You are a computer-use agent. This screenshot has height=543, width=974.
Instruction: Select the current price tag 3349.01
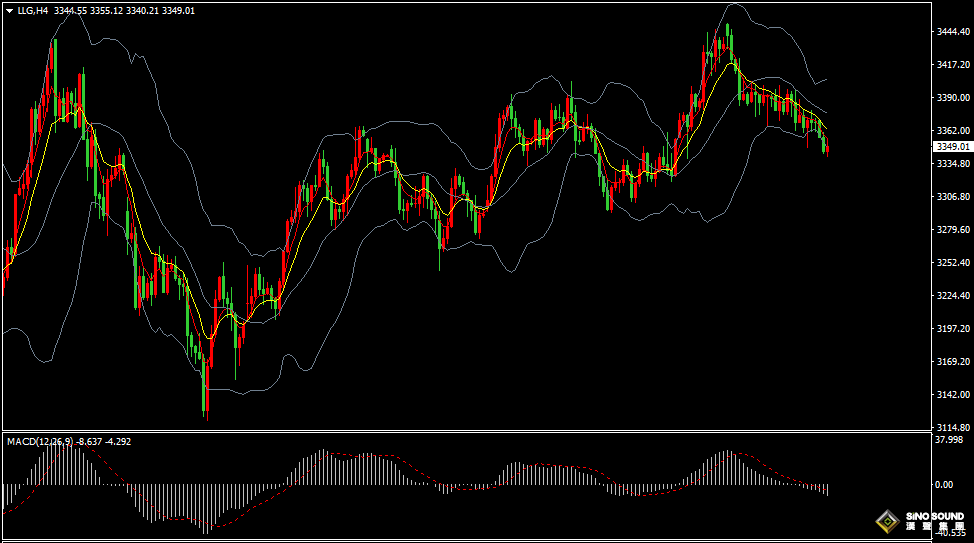pyautogui.click(x=951, y=147)
